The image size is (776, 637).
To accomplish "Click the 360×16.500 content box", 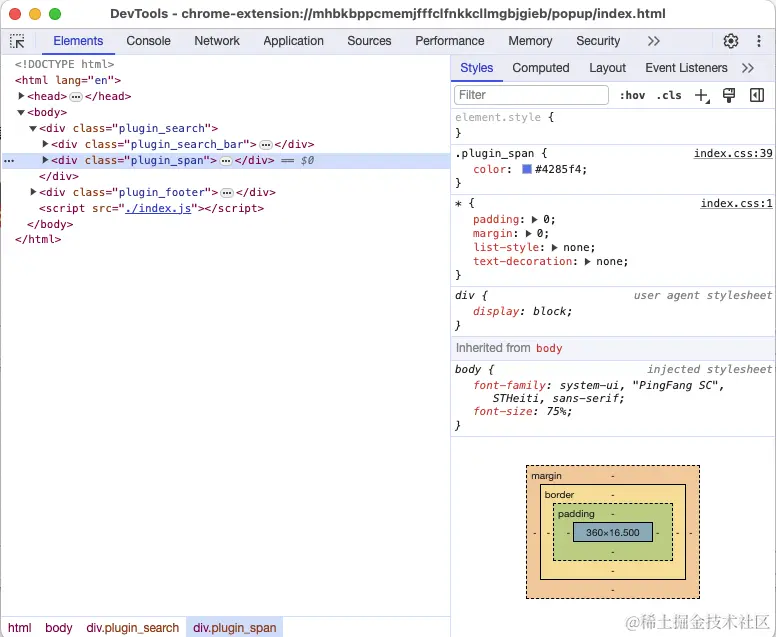I will (x=613, y=533).
